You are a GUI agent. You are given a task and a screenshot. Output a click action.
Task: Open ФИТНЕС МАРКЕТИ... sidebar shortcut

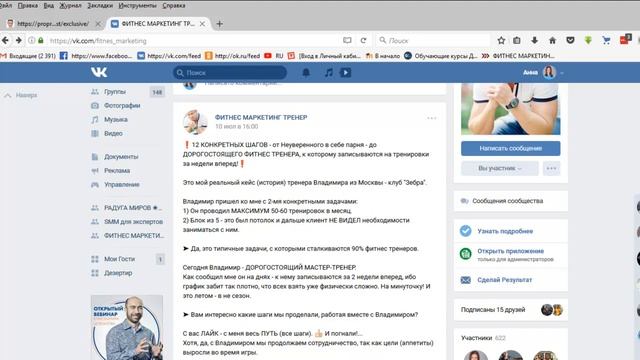click(127, 236)
